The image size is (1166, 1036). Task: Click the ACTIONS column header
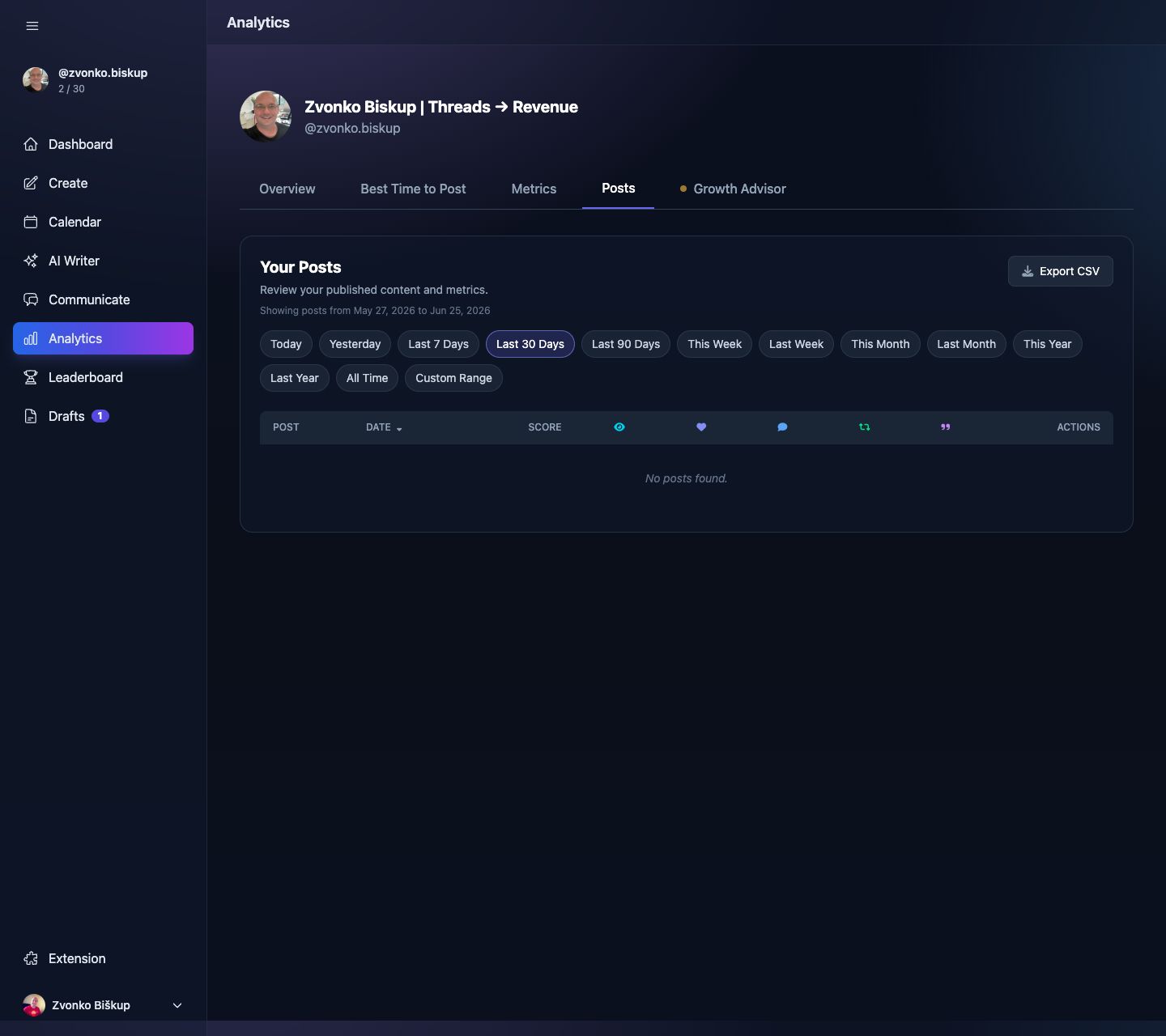(1079, 427)
